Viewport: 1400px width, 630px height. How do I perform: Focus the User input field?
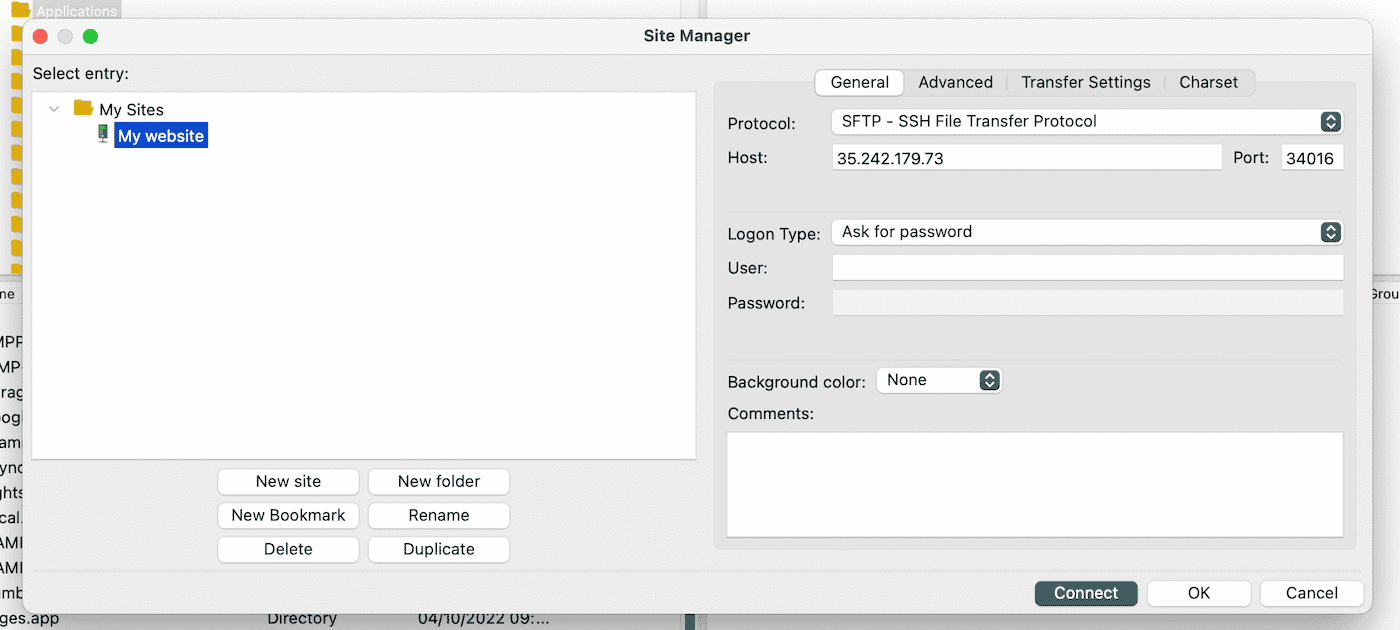[x=1087, y=268]
